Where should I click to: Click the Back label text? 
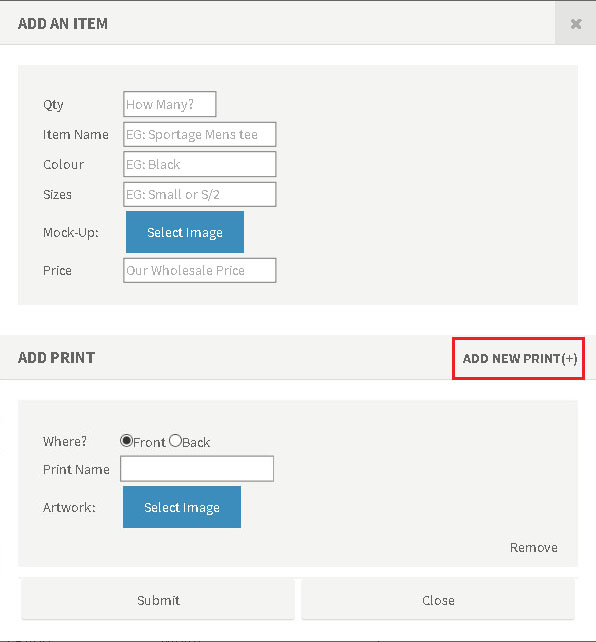click(196, 442)
